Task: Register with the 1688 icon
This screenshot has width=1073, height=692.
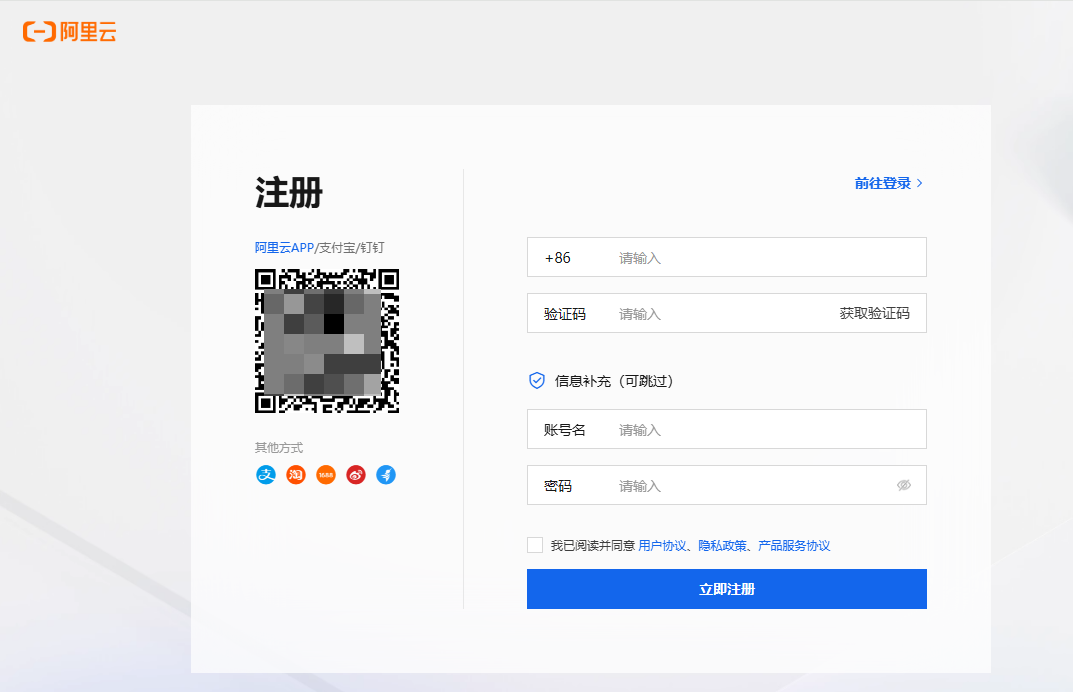Action: [326, 474]
